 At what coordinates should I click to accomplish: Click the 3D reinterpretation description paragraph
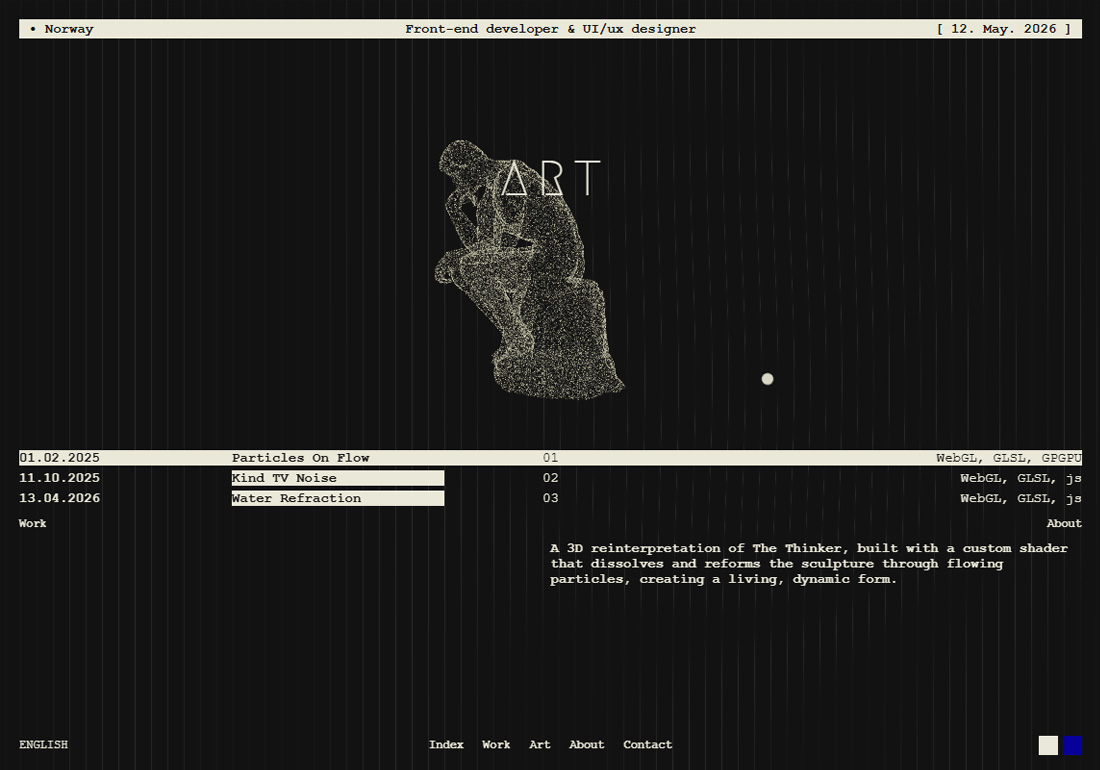tap(809, 564)
